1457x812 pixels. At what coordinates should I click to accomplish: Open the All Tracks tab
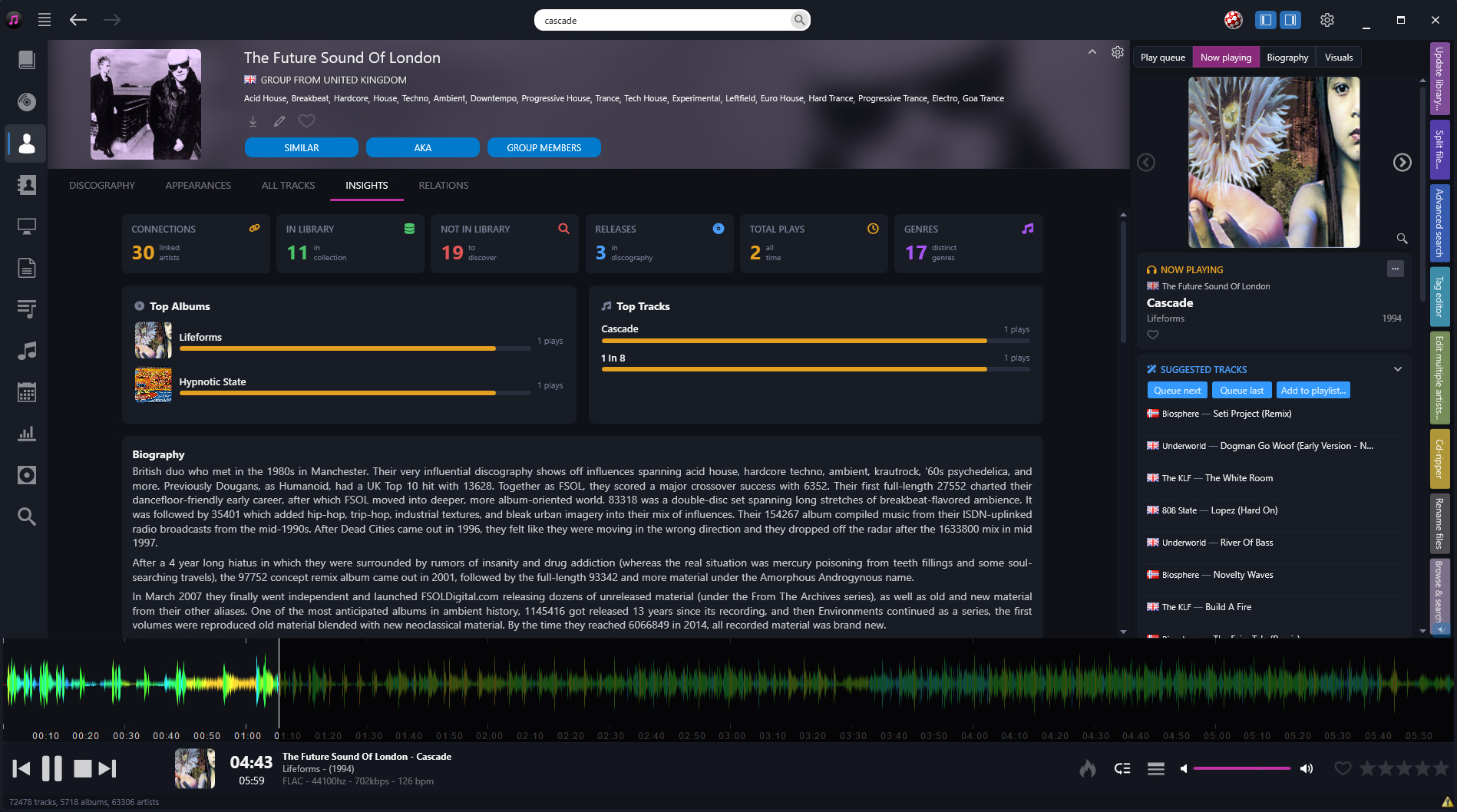(x=289, y=186)
